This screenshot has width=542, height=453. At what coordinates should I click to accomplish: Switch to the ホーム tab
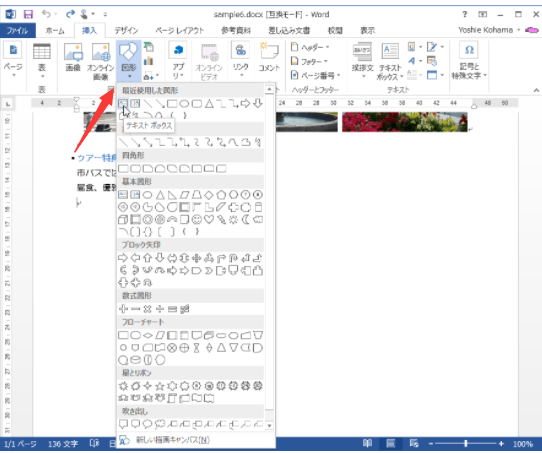[x=55, y=30]
